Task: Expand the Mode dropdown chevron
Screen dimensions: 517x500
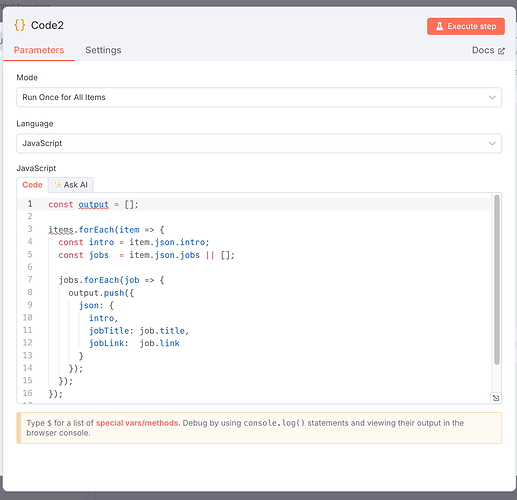Action: tap(492, 97)
